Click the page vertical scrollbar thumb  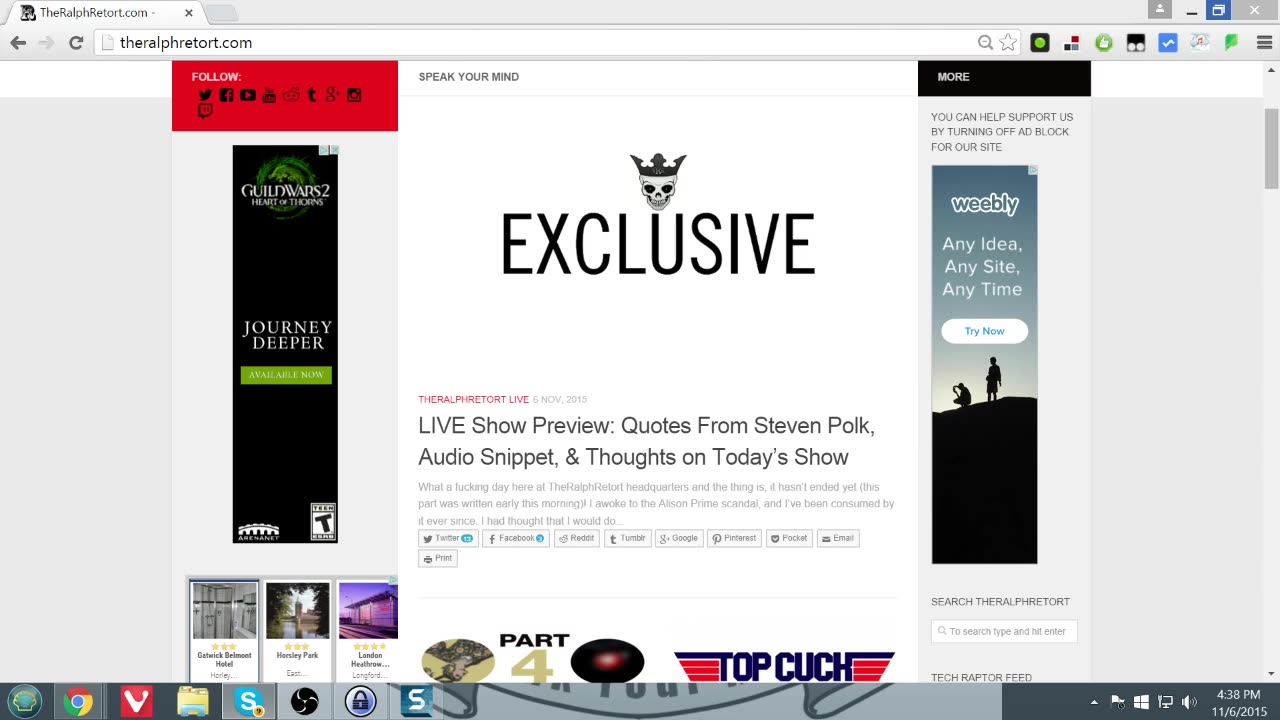coord(1271,147)
